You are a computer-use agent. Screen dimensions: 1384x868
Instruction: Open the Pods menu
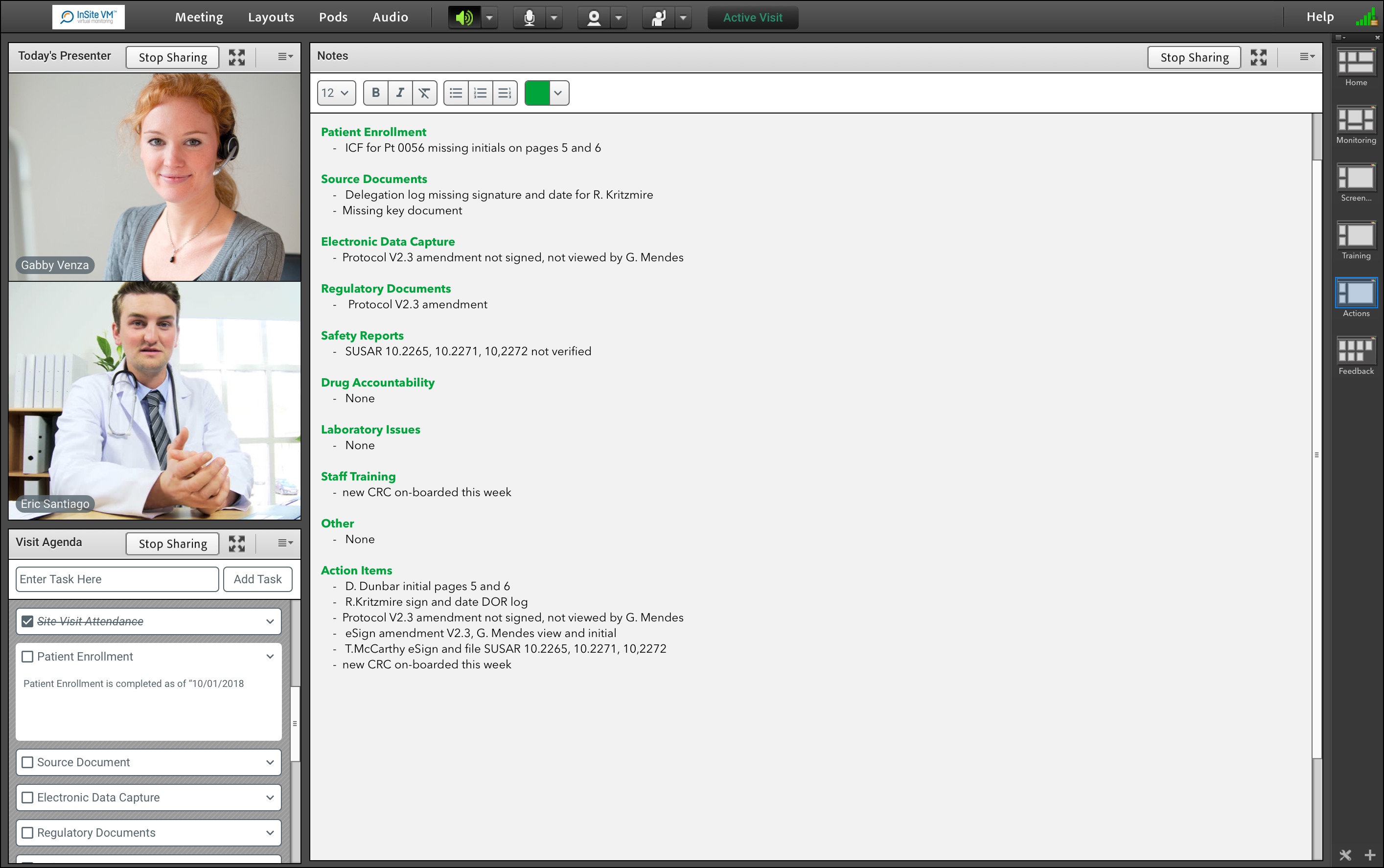pos(333,18)
